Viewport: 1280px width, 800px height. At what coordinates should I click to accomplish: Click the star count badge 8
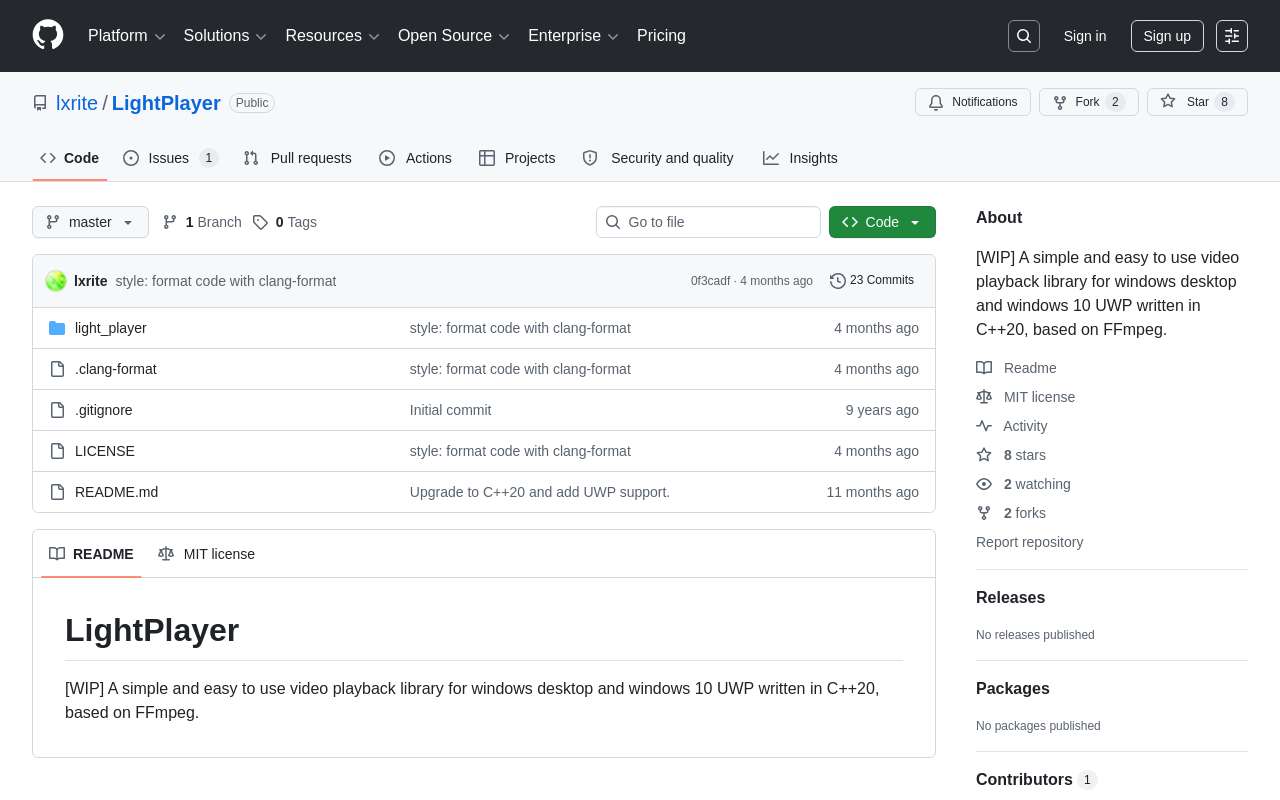(1224, 102)
